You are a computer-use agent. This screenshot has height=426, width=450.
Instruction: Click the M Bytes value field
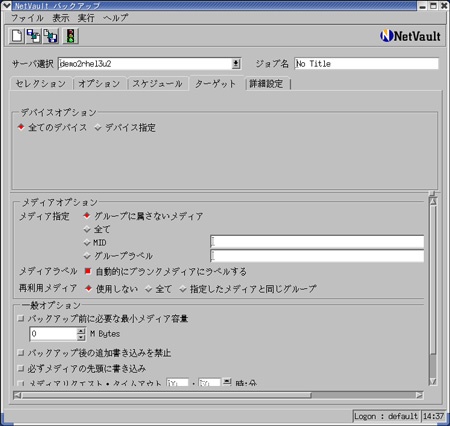point(53,334)
